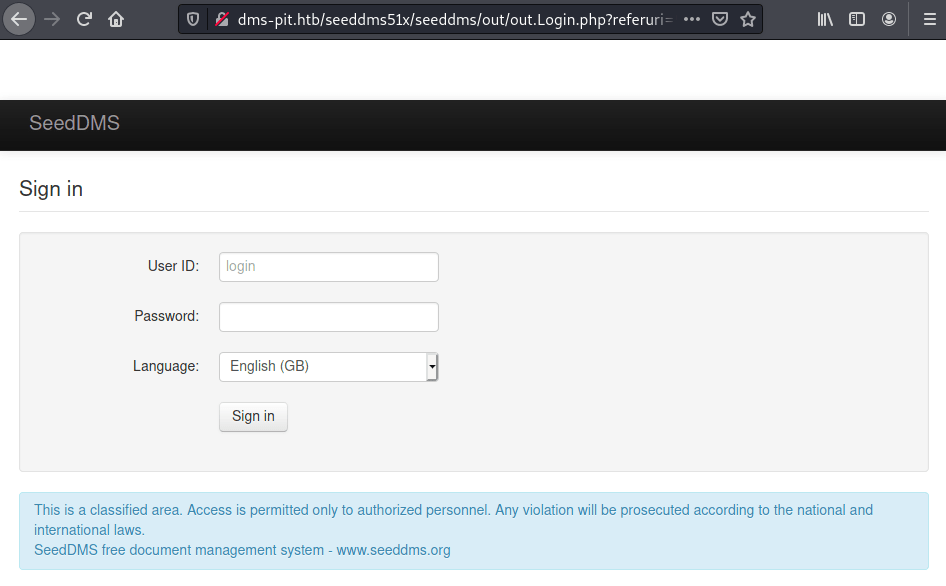Open Firefox account profile icon

pyautogui.click(x=889, y=19)
